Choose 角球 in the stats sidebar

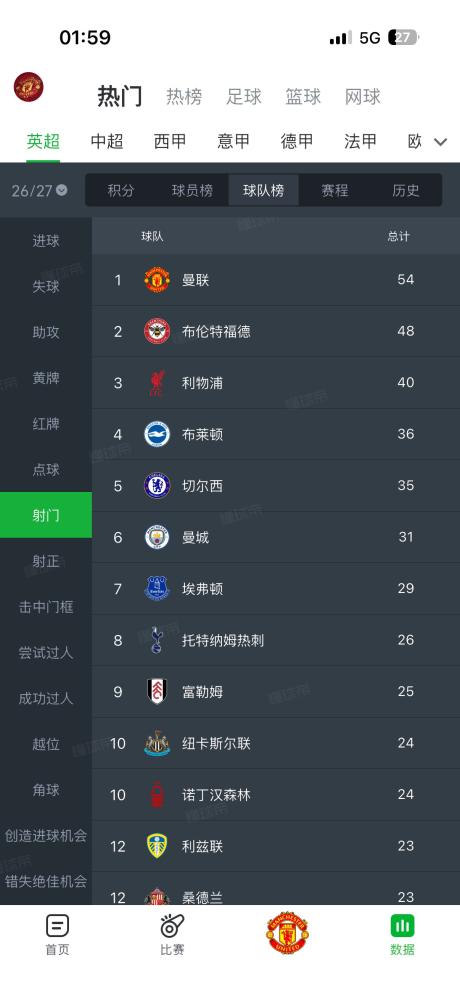point(46,790)
